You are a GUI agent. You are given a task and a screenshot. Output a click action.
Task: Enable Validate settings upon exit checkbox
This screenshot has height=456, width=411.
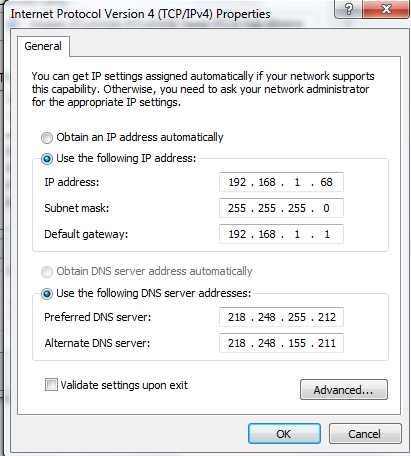(51, 385)
